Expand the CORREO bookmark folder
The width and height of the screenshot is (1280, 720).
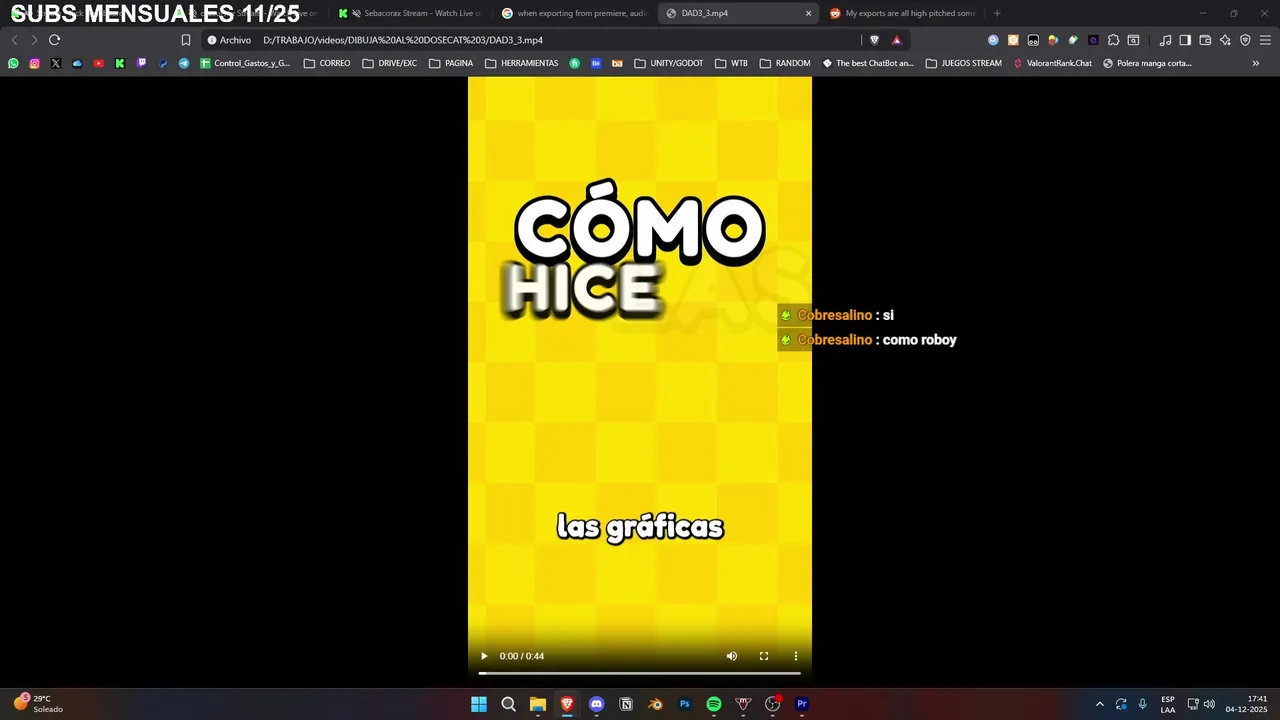[327, 63]
